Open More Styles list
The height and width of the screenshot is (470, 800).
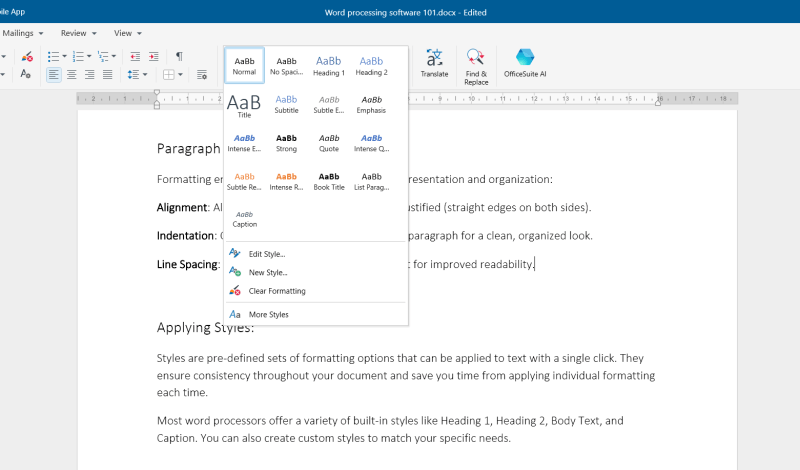coord(268,314)
